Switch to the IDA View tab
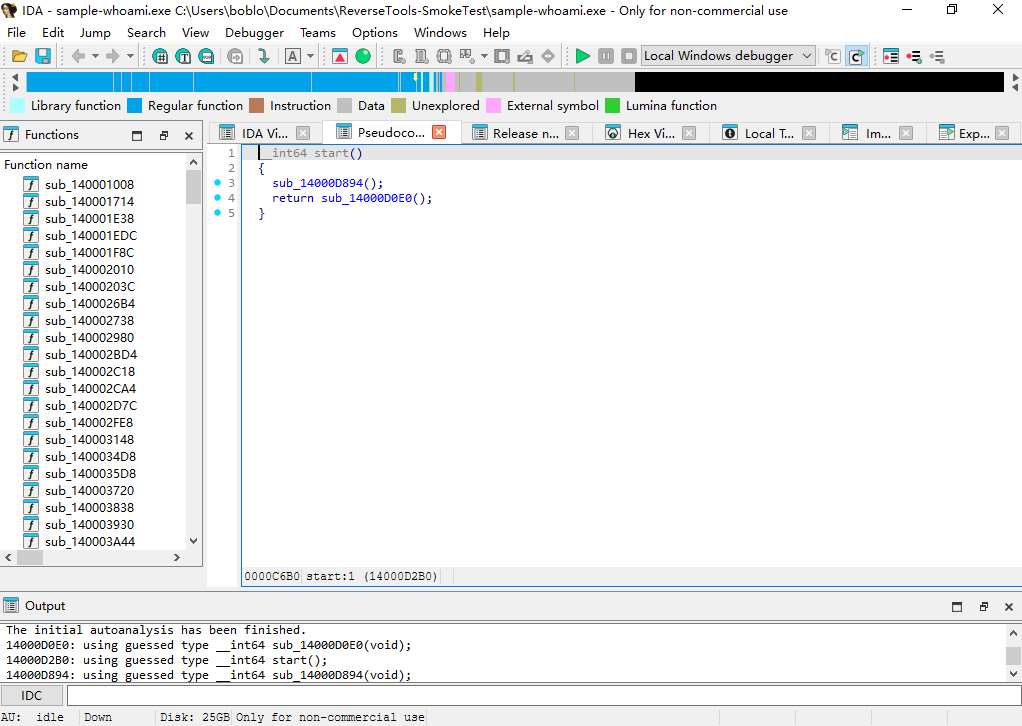1022x726 pixels. point(264,134)
